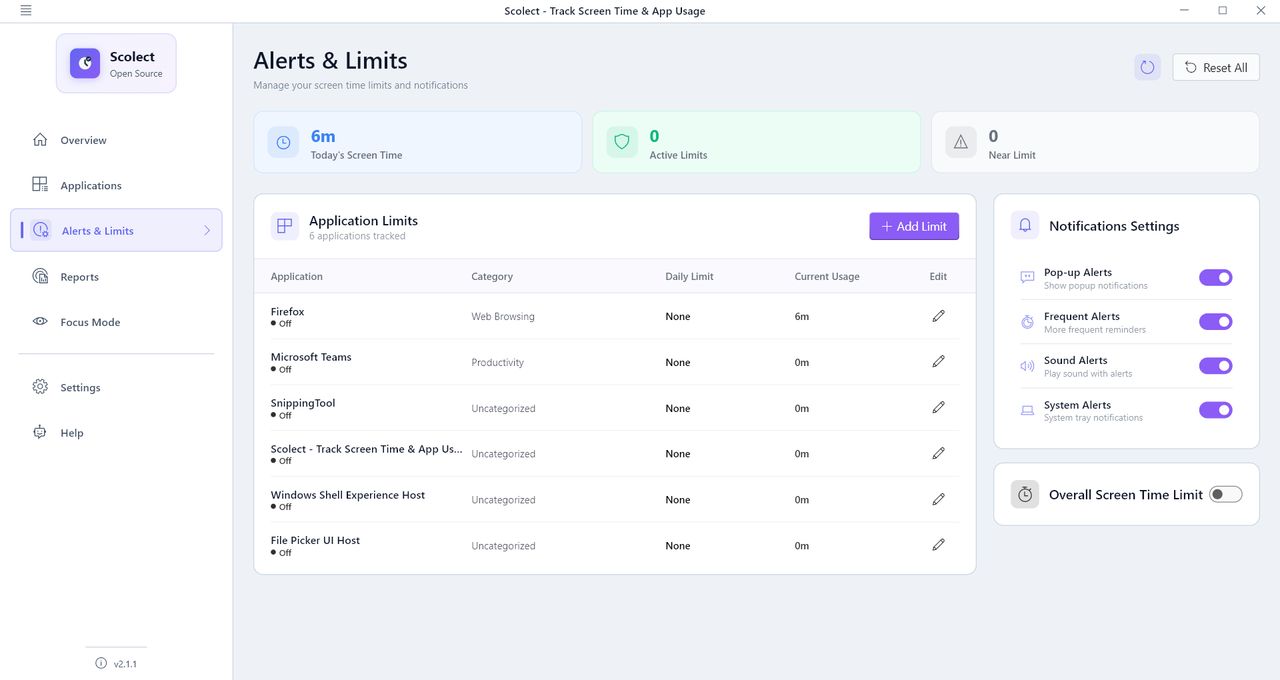Click the Application Limits panel icon
Image resolution: width=1280 pixels, height=680 pixels.
[x=285, y=226]
